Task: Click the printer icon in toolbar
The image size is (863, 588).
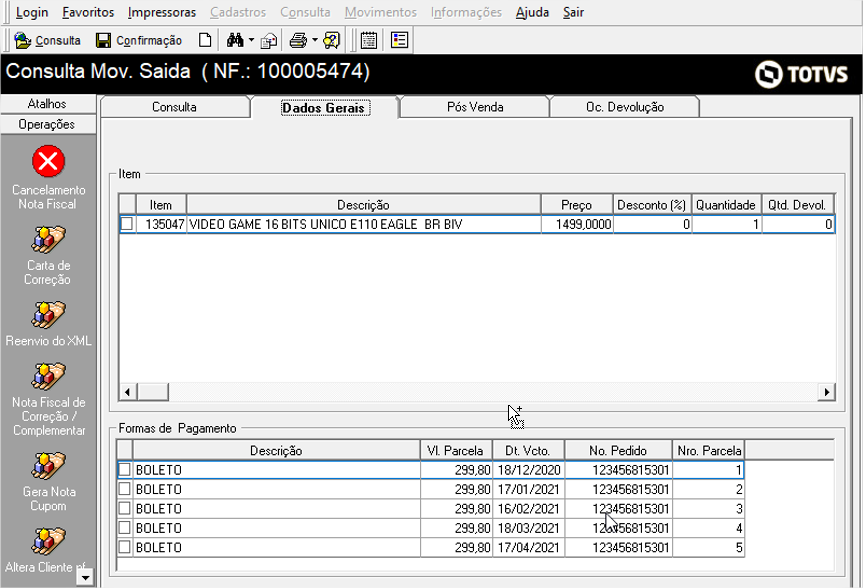Action: [x=298, y=40]
